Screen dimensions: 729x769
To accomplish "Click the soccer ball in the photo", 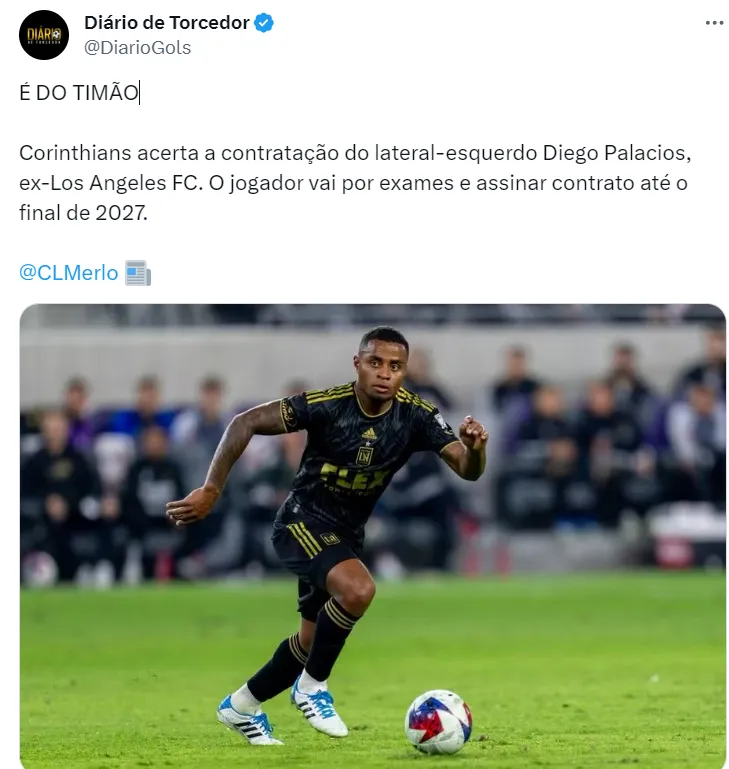I will point(438,721).
